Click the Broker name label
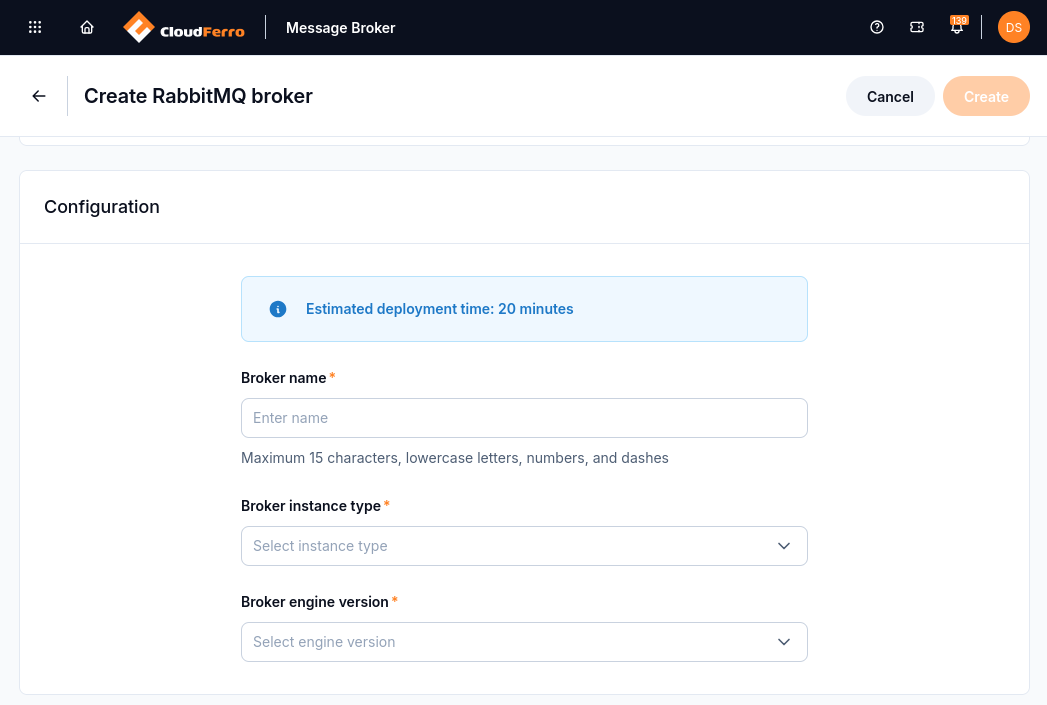Screen dimensions: 1047x705 pos(284,378)
